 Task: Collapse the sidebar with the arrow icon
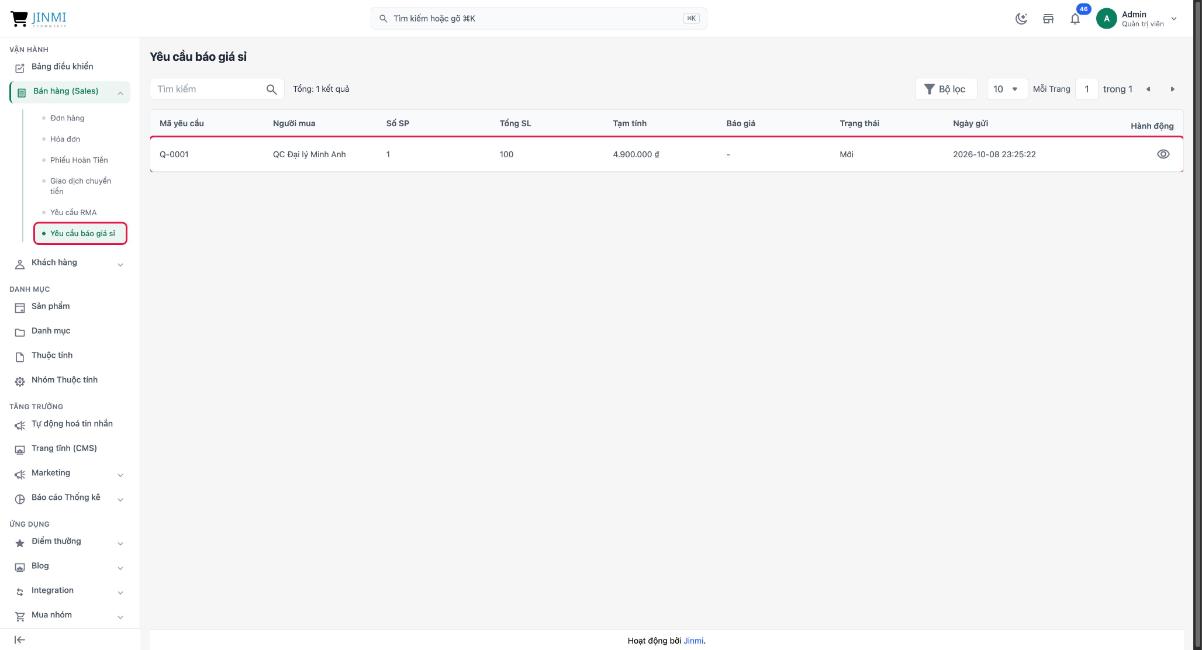pos(19,639)
